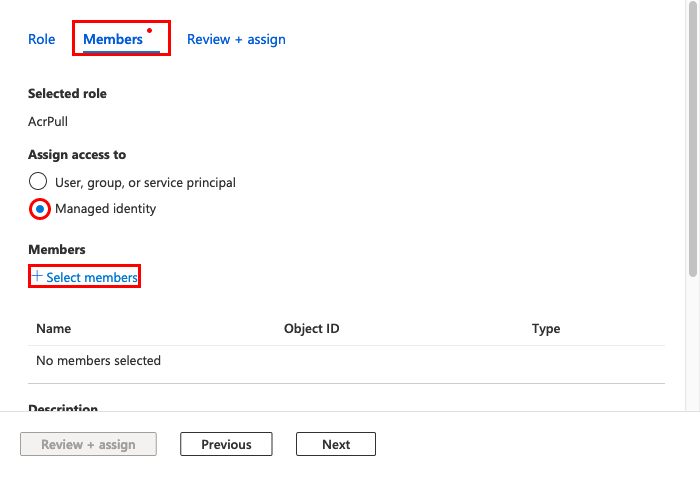Click the "Managed identity" option label text
Screen dimensions: 700x481
(105, 209)
